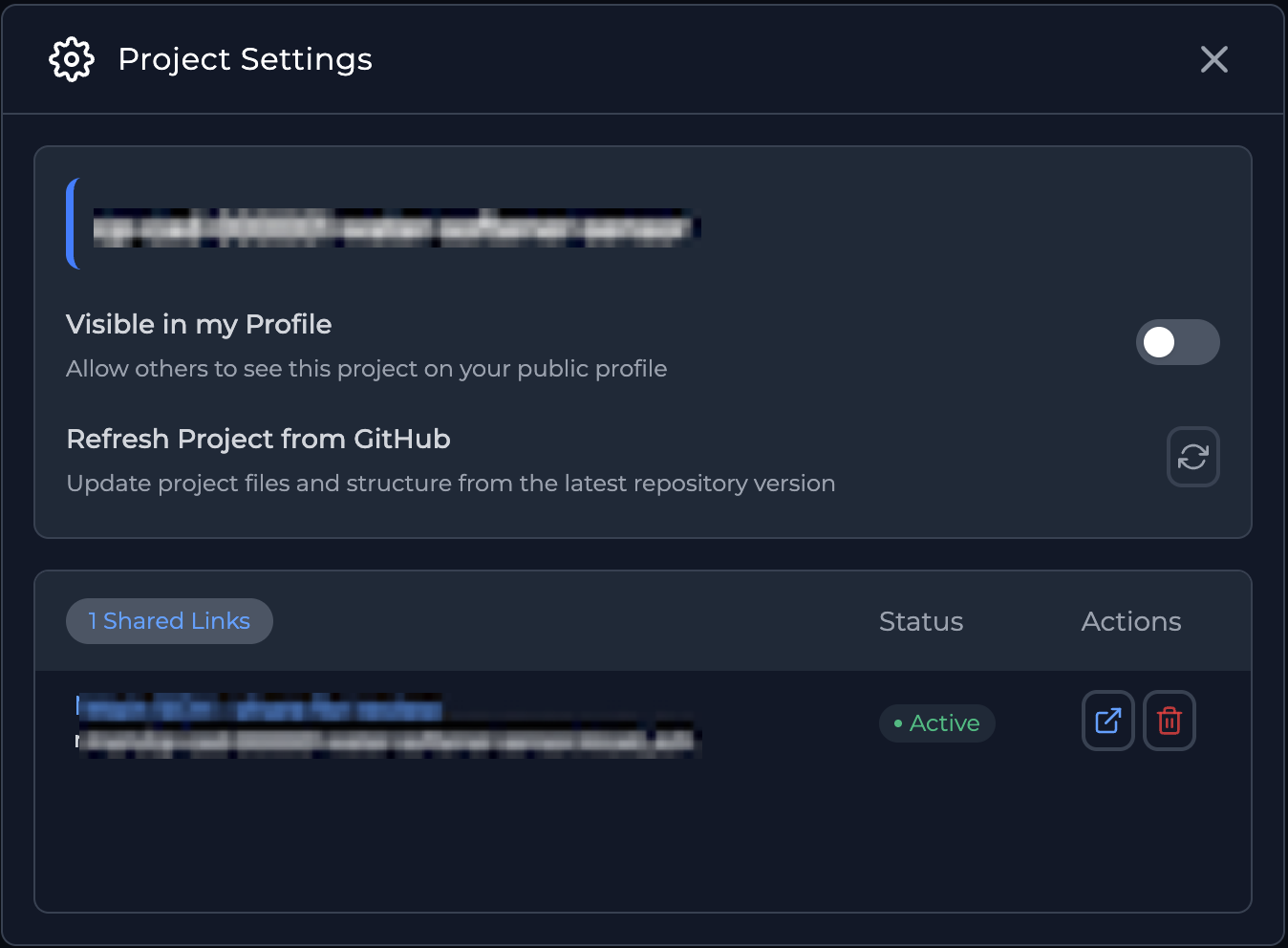This screenshot has width=1288, height=948.
Task: Click the green Active status badge
Action: (x=937, y=723)
